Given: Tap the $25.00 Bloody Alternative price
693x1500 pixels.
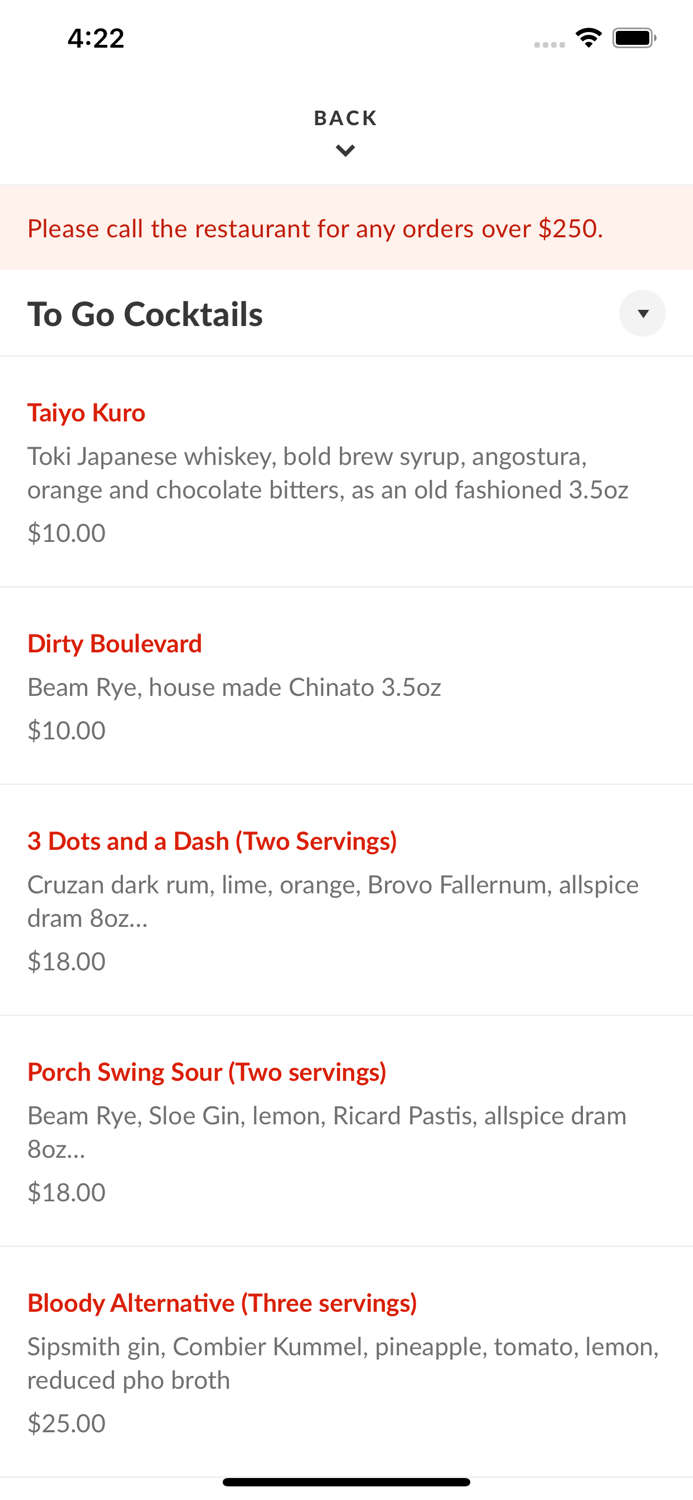Looking at the screenshot, I should [x=66, y=1423].
